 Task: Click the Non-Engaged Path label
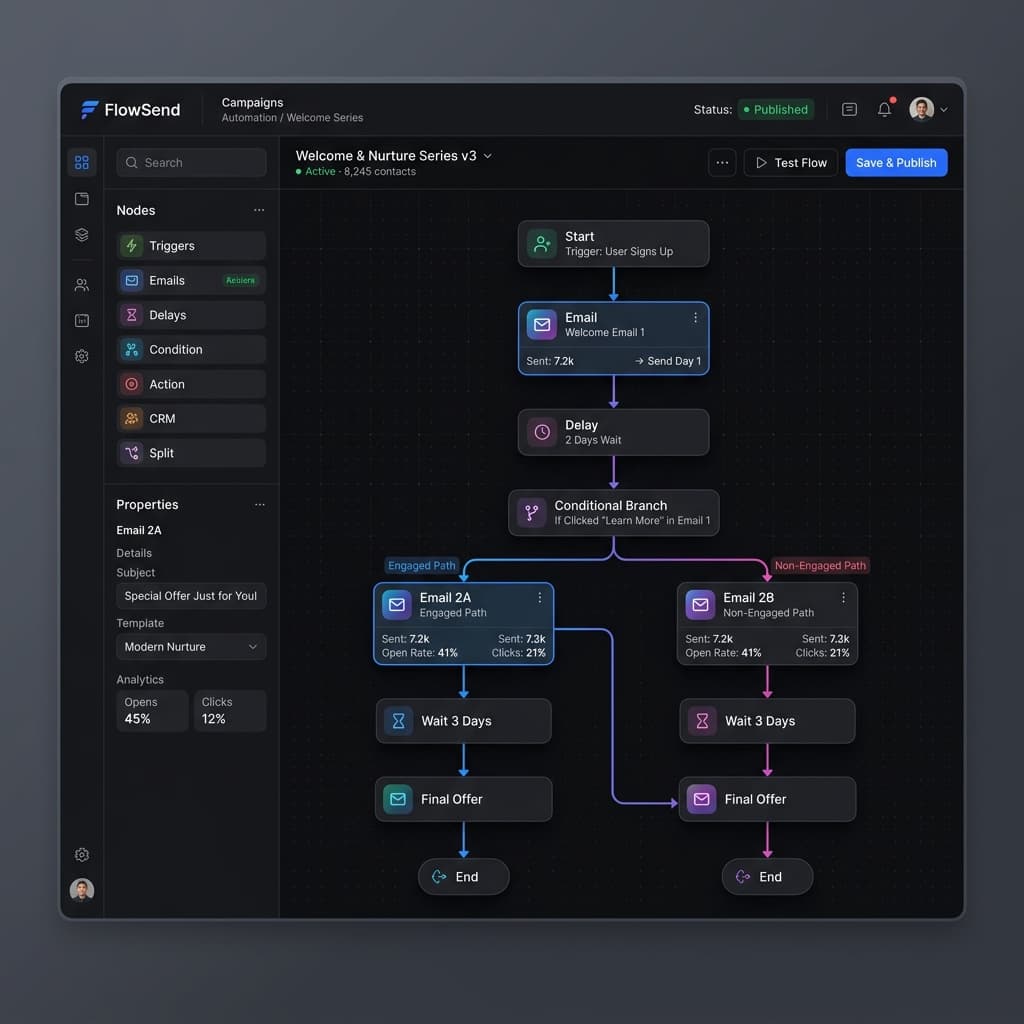820,566
